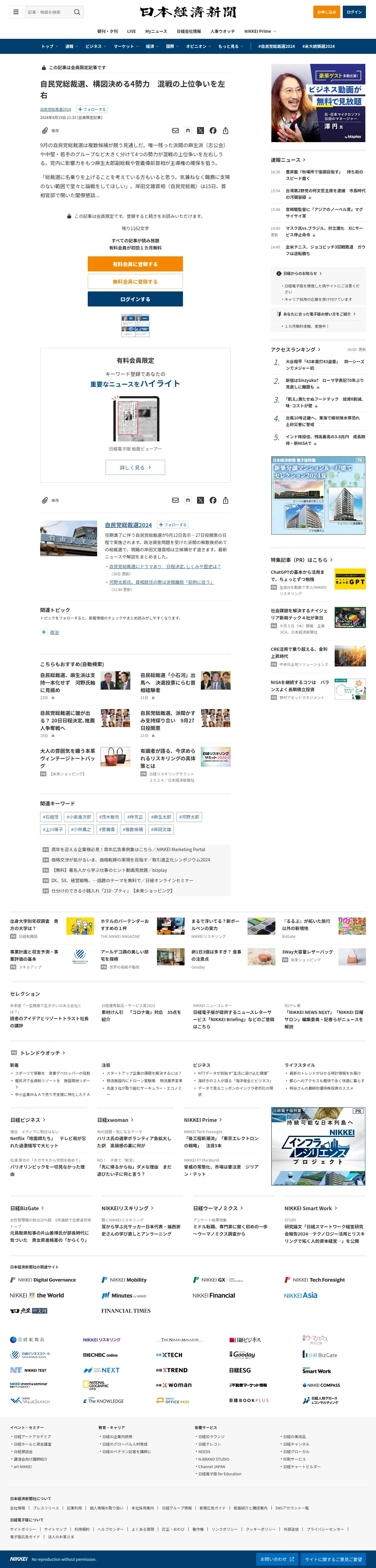Open NATIONAL GEOGRAPHIC logo link
The image size is (376, 1568).
(x=96, y=1384)
